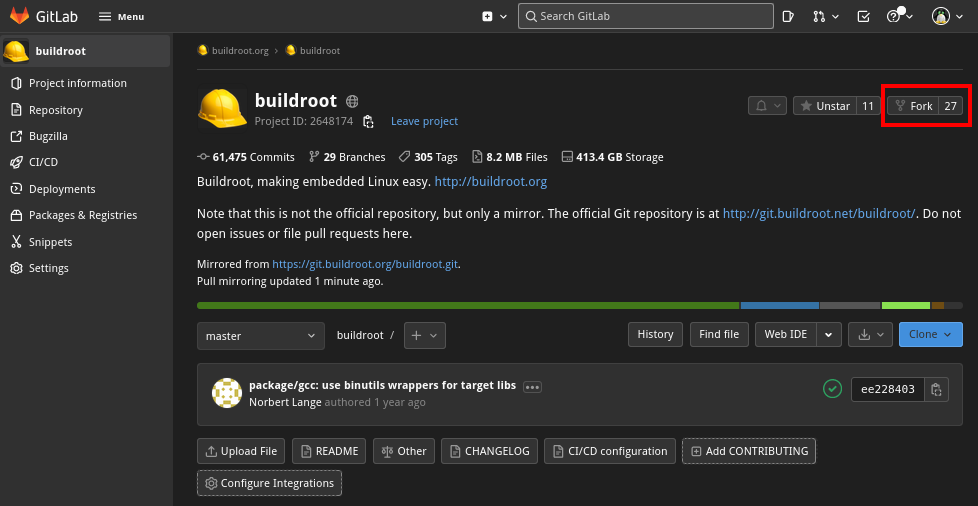The image size is (978, 506).
Task: Click the Upload File button
Action: click(x=241, y=451)
